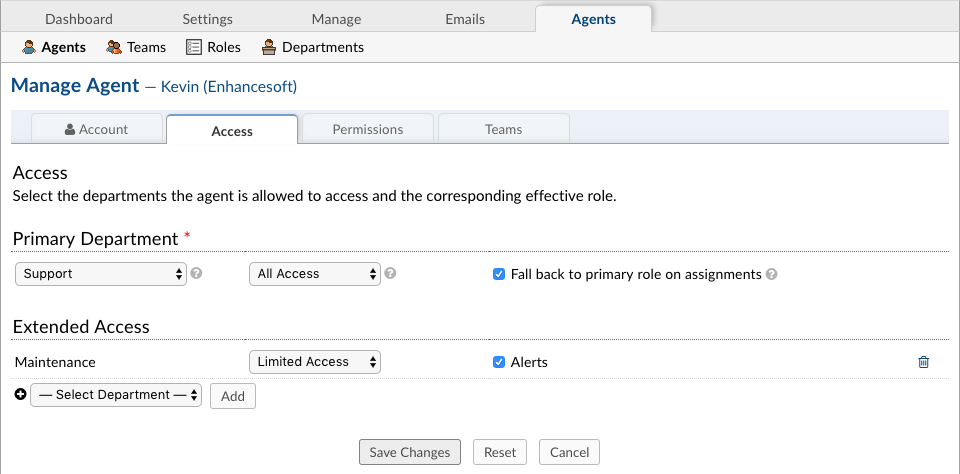Viewport: 960px width, 474px height.
Task: Open the Roles submenu link
Action: coord(223,47)
